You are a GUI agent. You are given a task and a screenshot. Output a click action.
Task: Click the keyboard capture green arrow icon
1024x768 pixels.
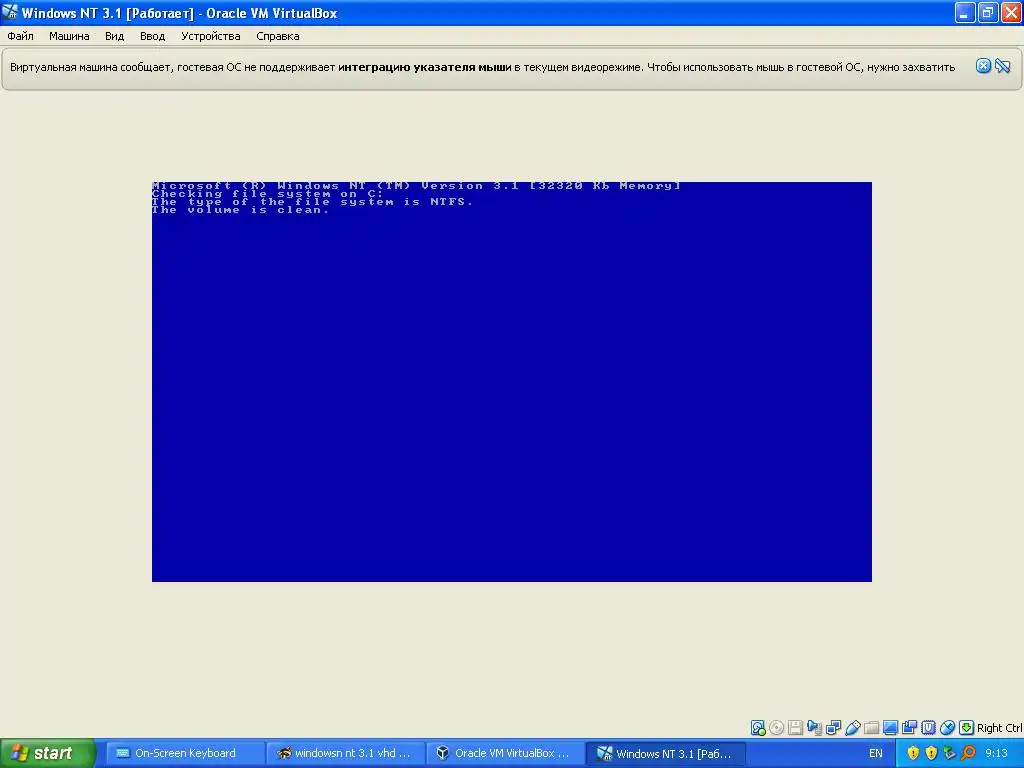pos(966,728)
